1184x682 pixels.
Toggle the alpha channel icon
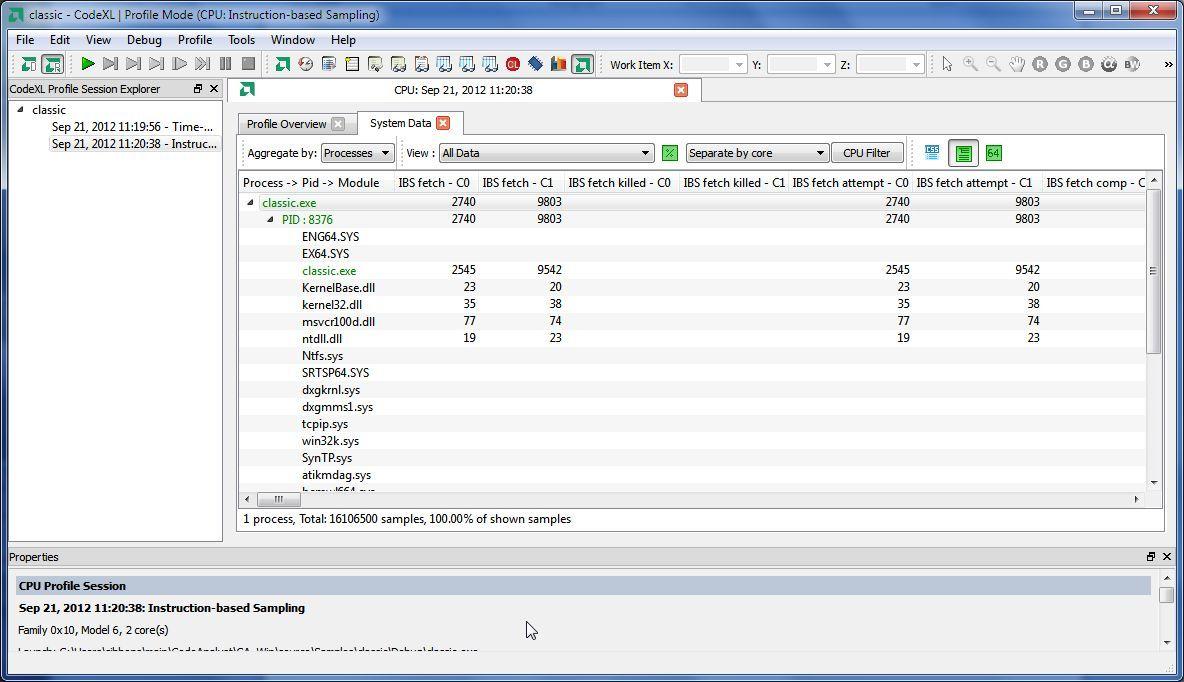(x=1108, y=64)
